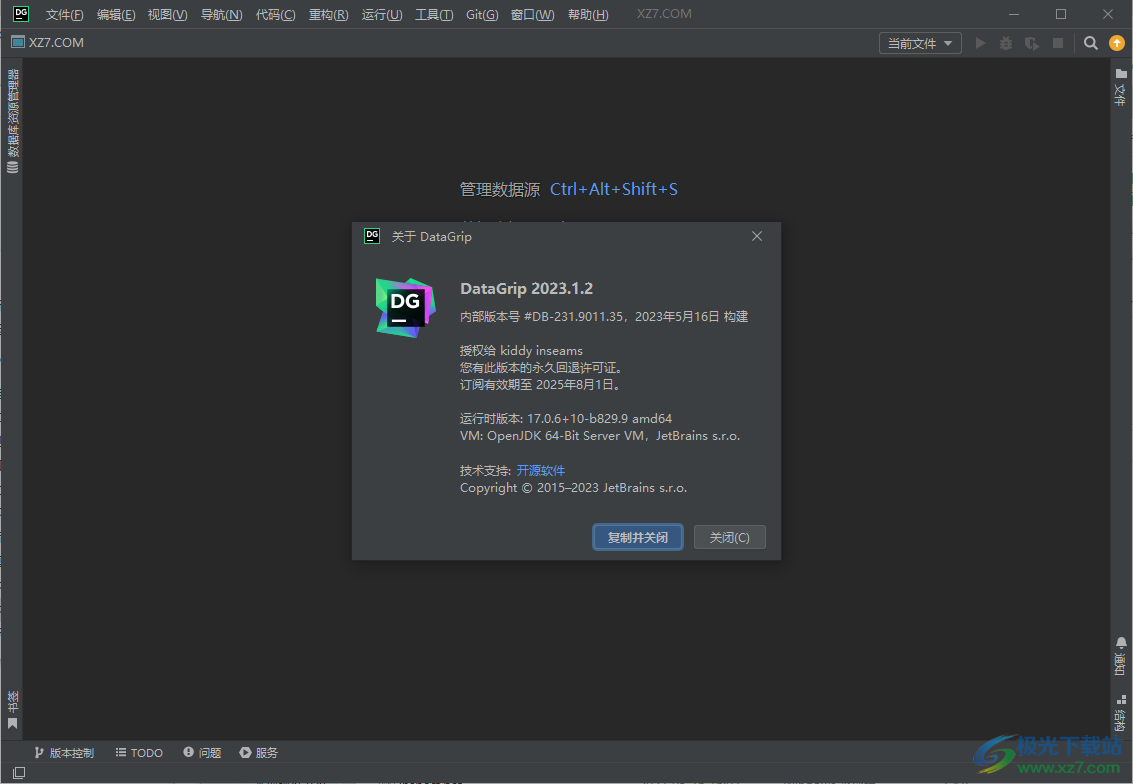
Task: Open the 问题 problems tool window
Action: pos(202,753)
